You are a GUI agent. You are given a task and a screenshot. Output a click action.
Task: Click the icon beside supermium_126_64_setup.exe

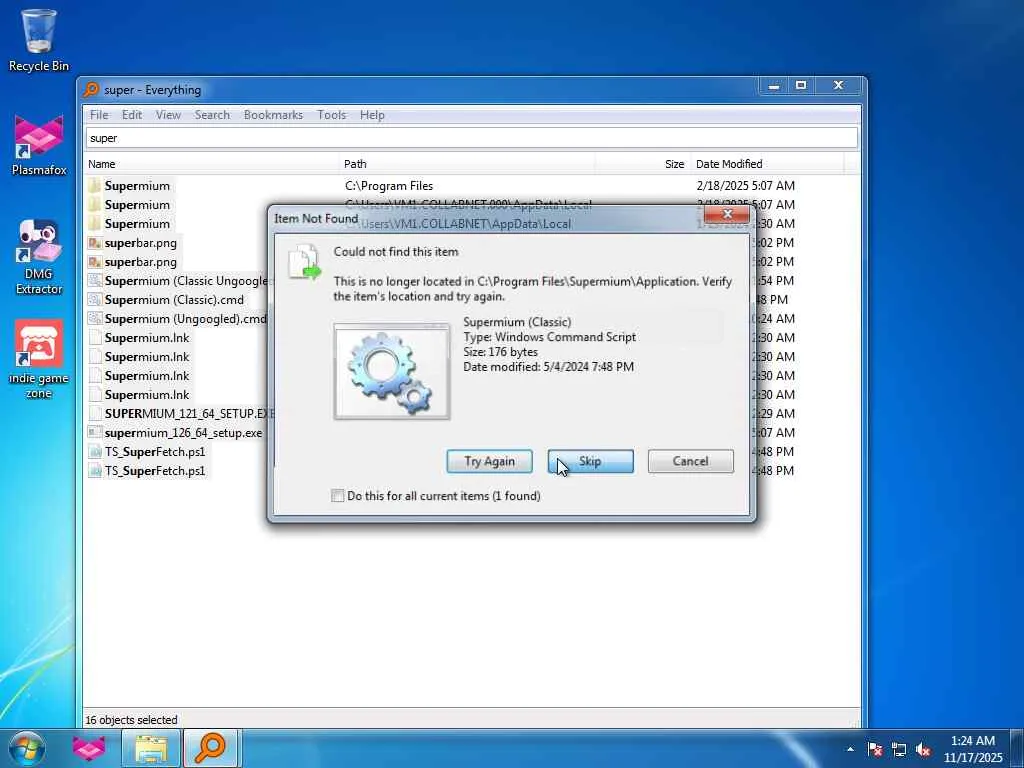coord(95,432)
